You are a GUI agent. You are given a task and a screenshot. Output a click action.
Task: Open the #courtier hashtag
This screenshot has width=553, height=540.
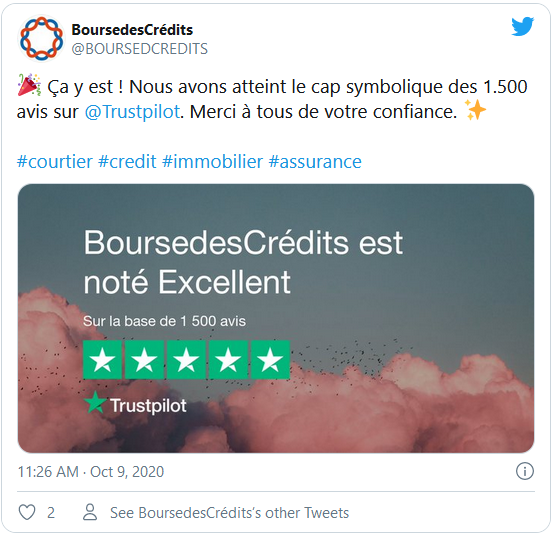pos(55,162)
